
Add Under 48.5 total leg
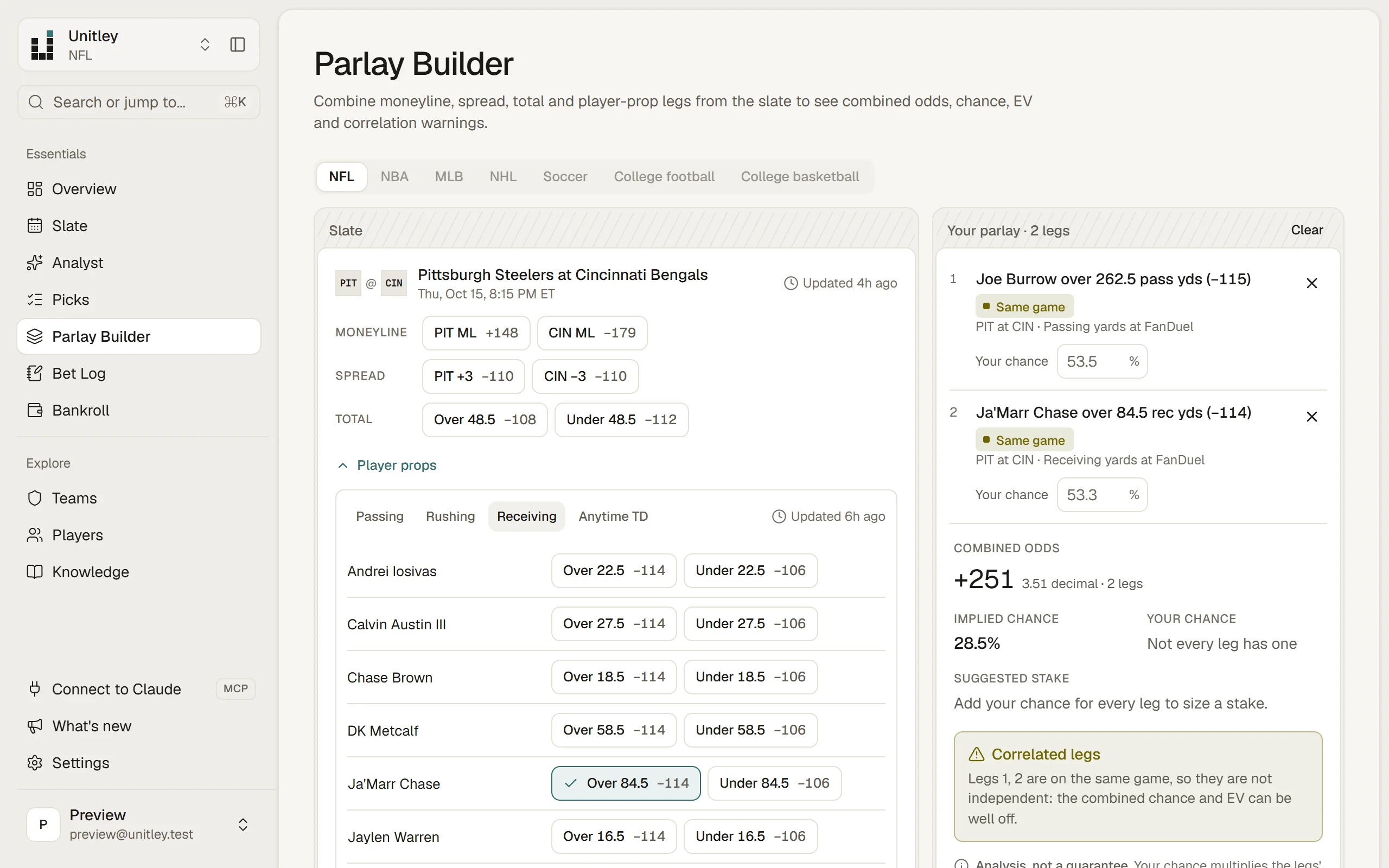(621, 420)
